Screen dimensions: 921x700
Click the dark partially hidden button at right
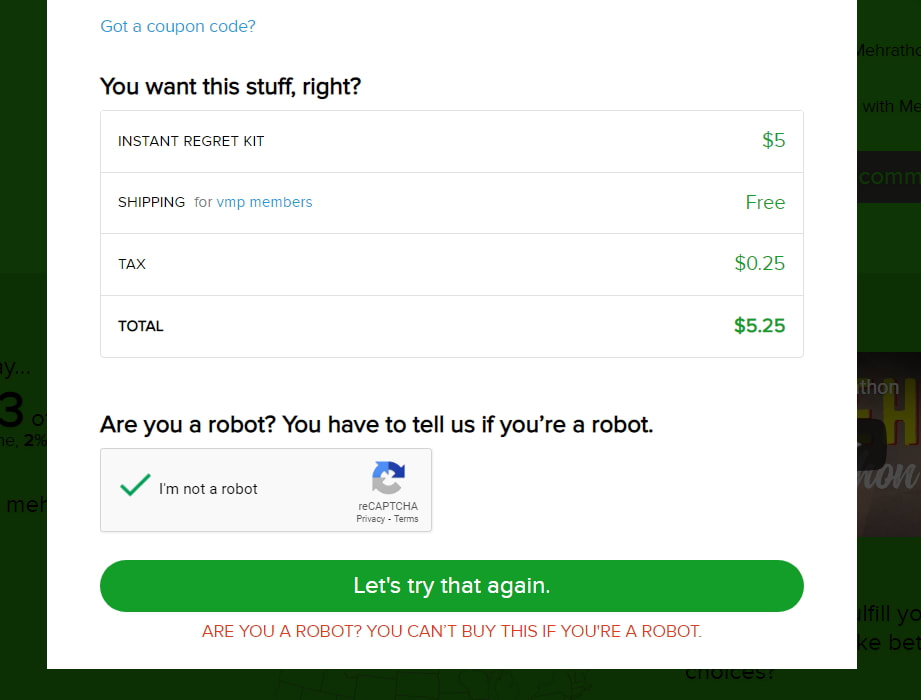[x=888, y=177]
